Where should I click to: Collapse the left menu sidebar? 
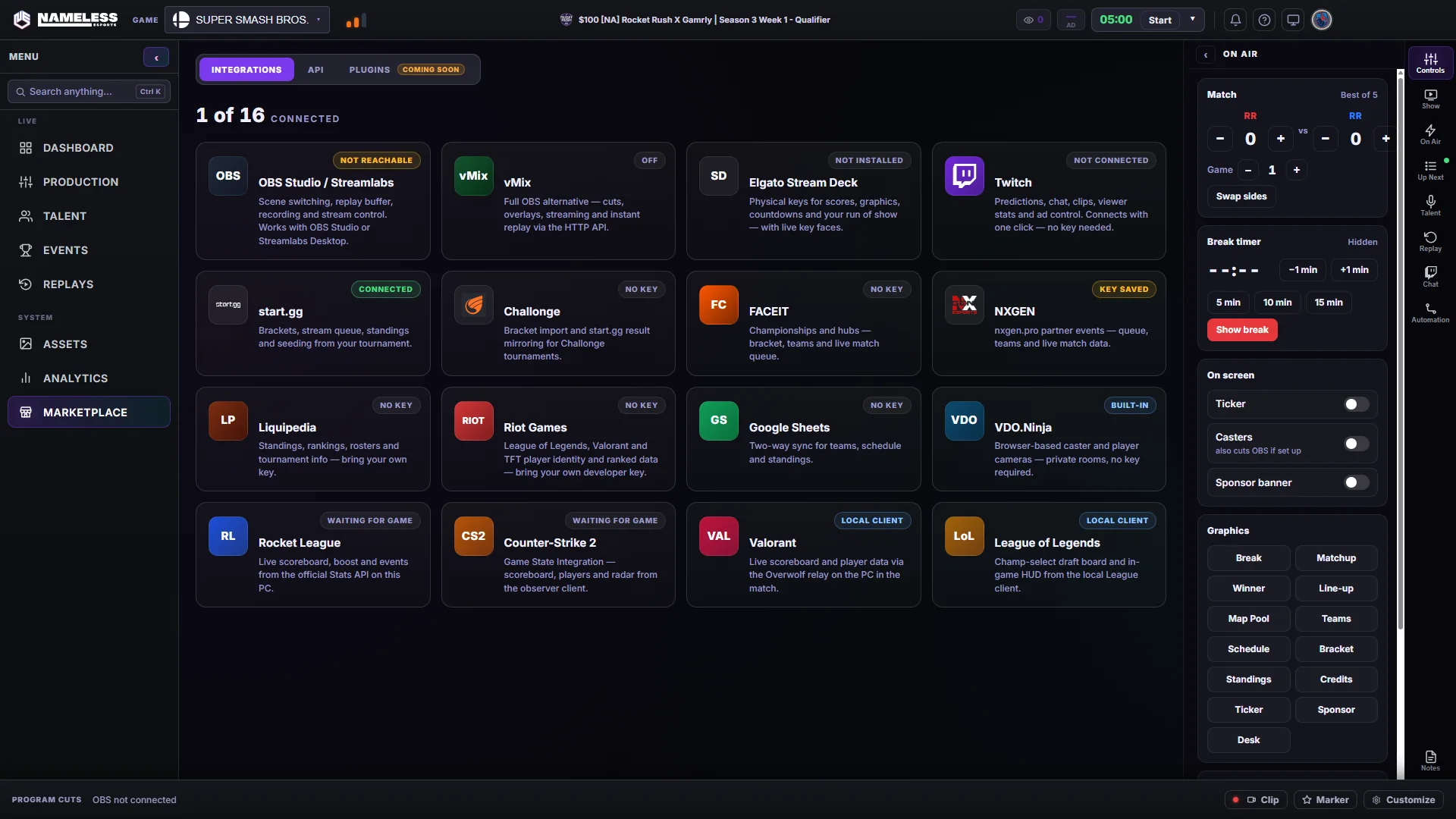[x=156, y=57]
